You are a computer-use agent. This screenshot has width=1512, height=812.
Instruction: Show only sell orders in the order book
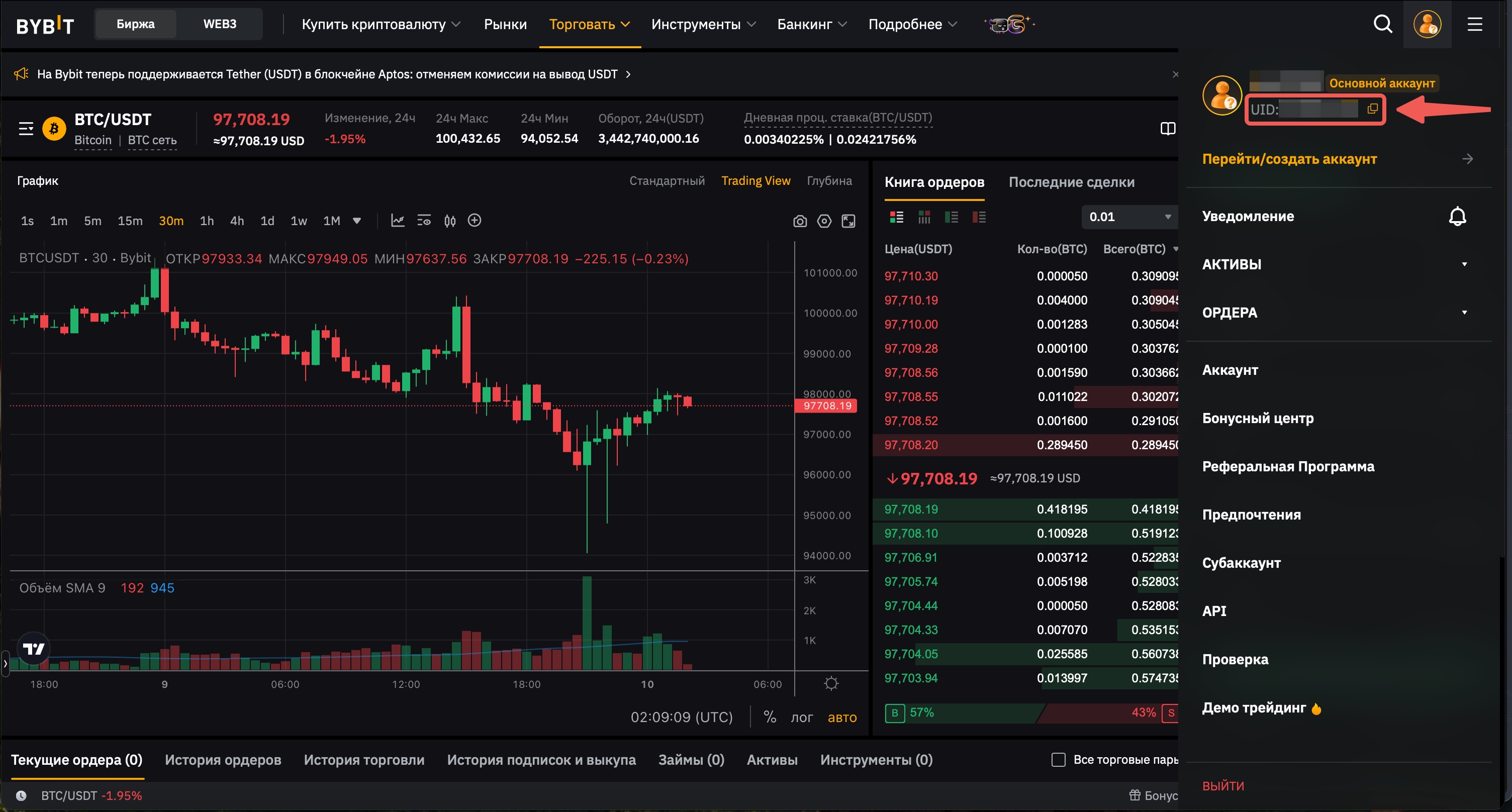979,217
